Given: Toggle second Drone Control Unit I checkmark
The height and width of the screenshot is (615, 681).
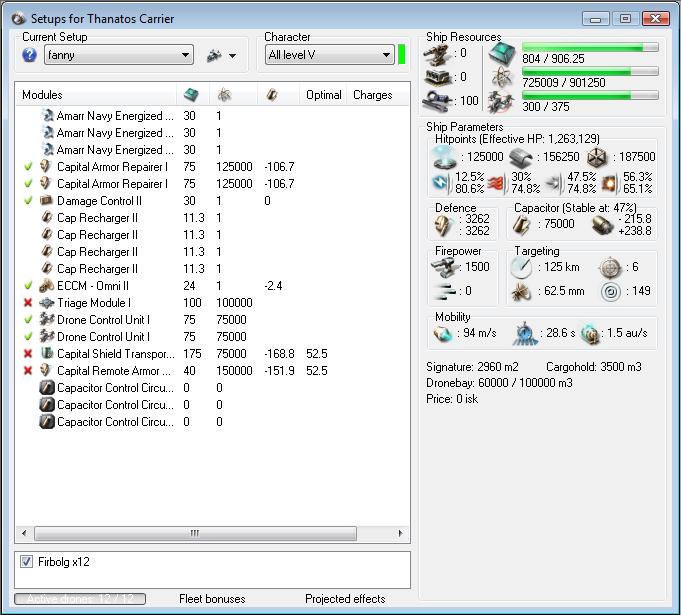Looking at the screenshot, I should 28,337.
